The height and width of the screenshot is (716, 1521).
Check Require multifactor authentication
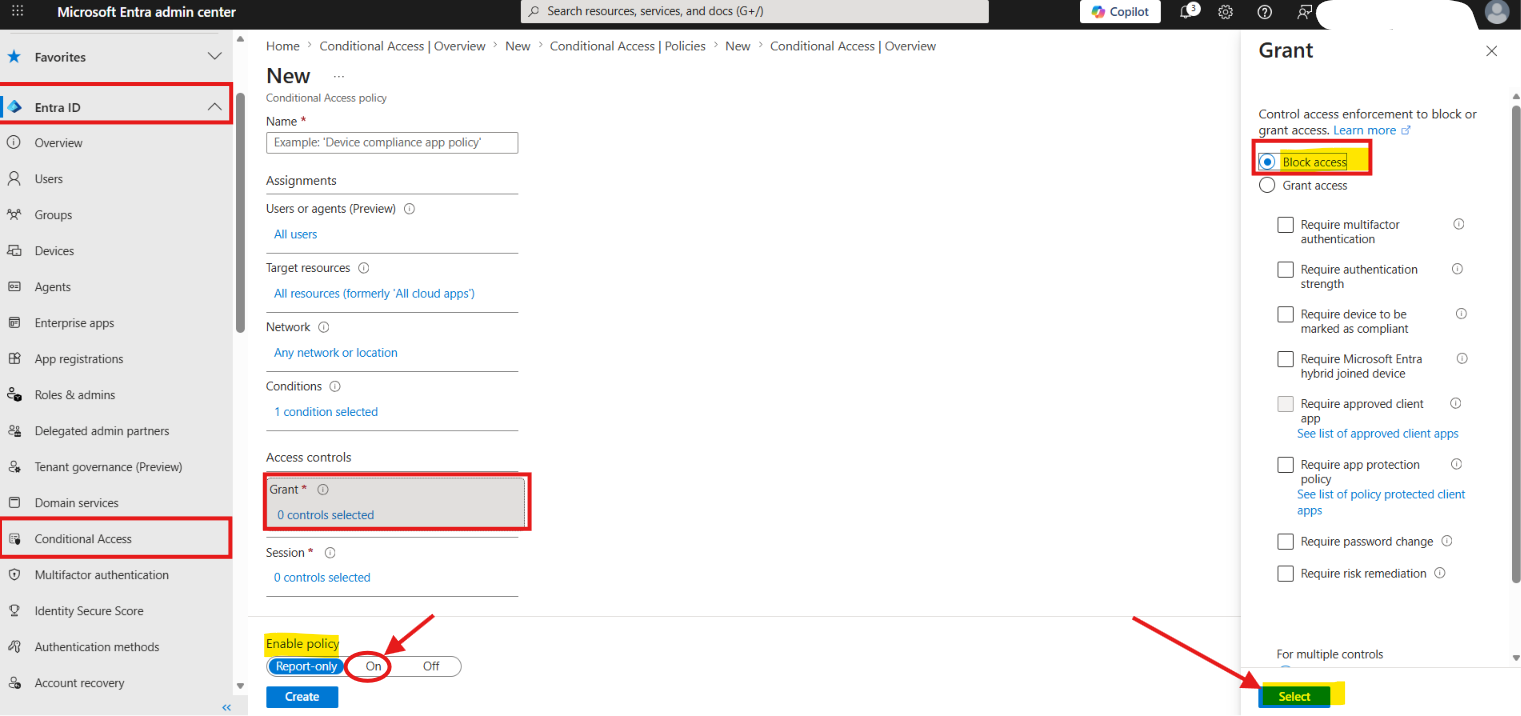(1285, 225)
